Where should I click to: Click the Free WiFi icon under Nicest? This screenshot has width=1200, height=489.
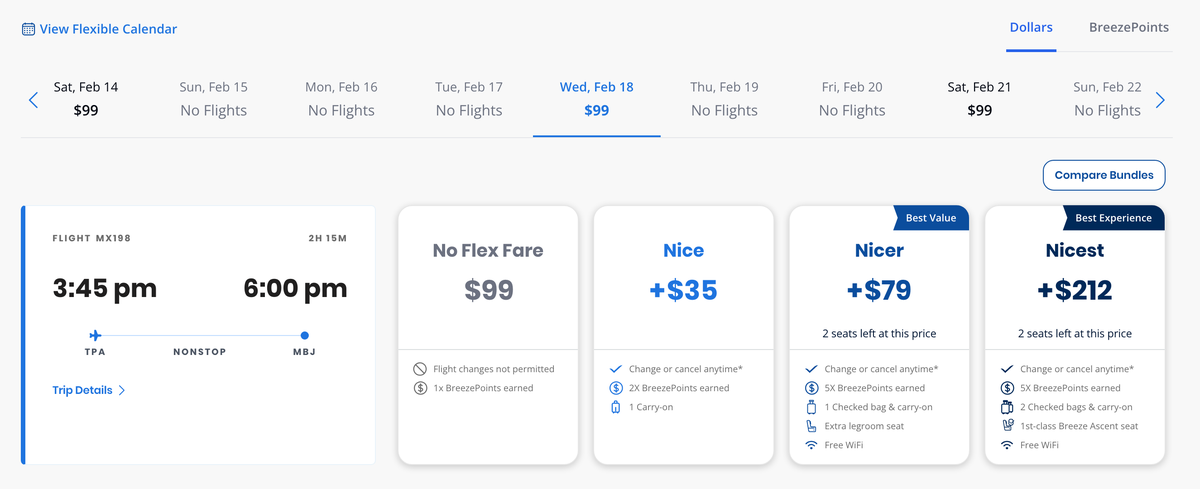click(x=1007, y=445)
